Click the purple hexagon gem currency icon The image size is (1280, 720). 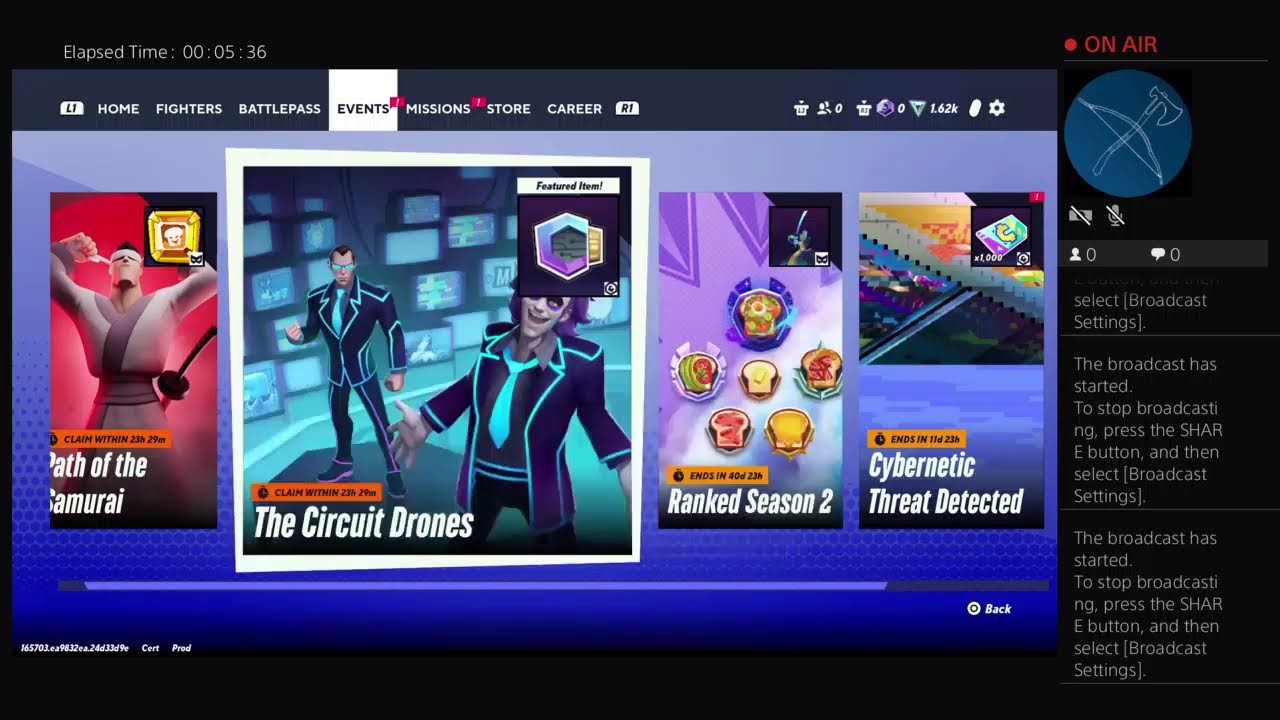[x=884, y=108]
